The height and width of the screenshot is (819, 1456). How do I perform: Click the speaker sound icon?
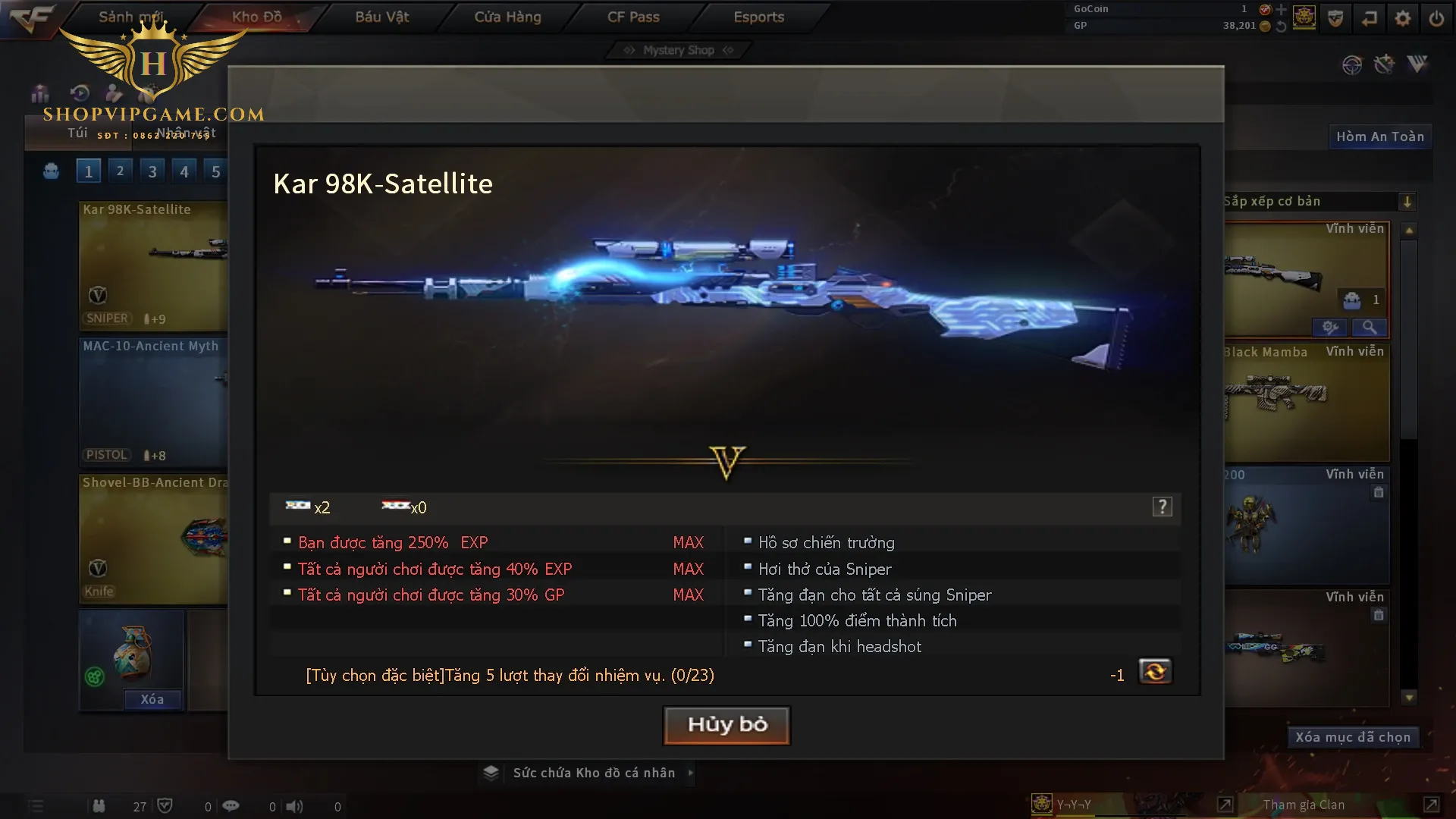coord(294,806)
